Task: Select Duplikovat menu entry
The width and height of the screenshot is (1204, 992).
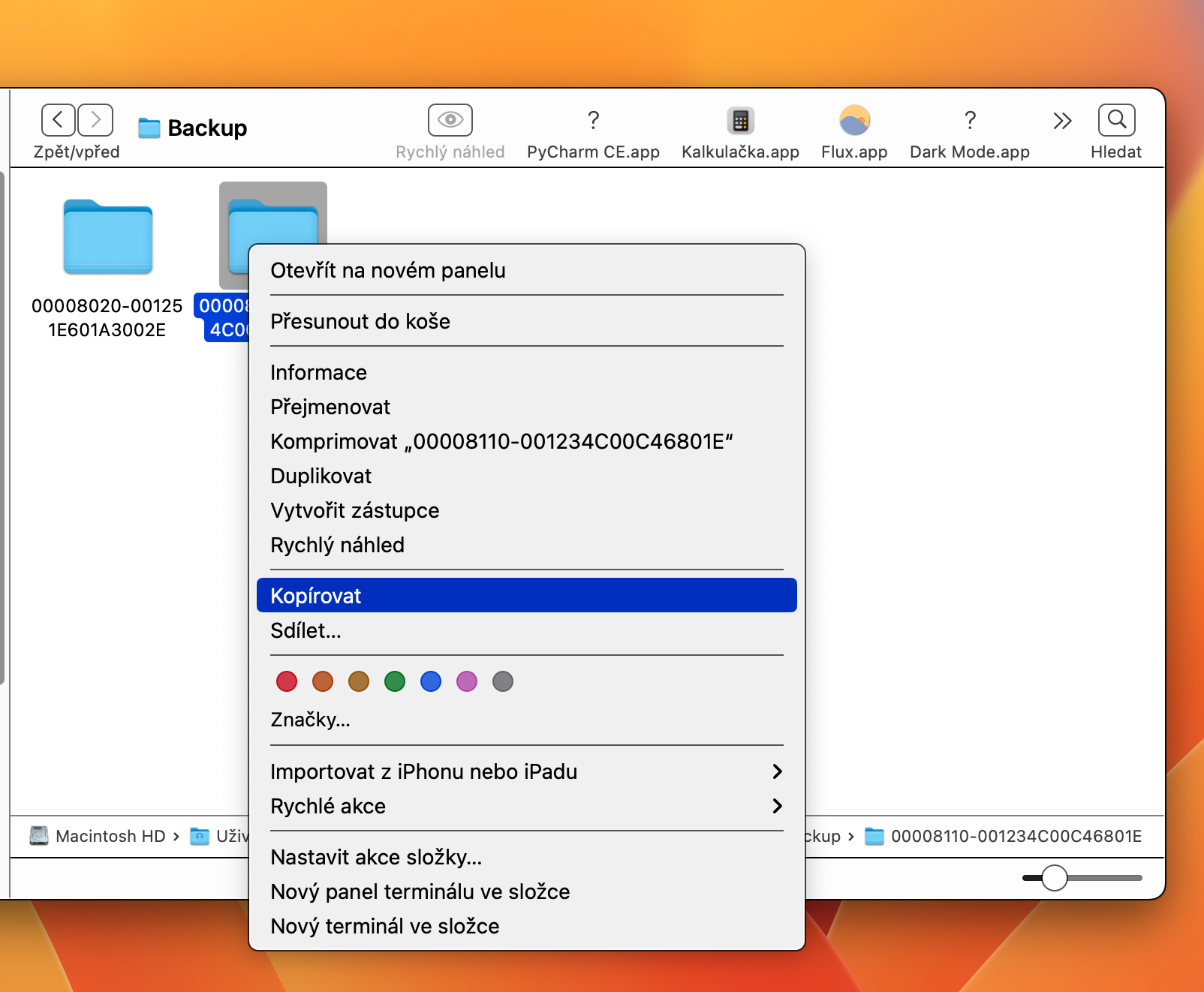Action: pos(527,476)
